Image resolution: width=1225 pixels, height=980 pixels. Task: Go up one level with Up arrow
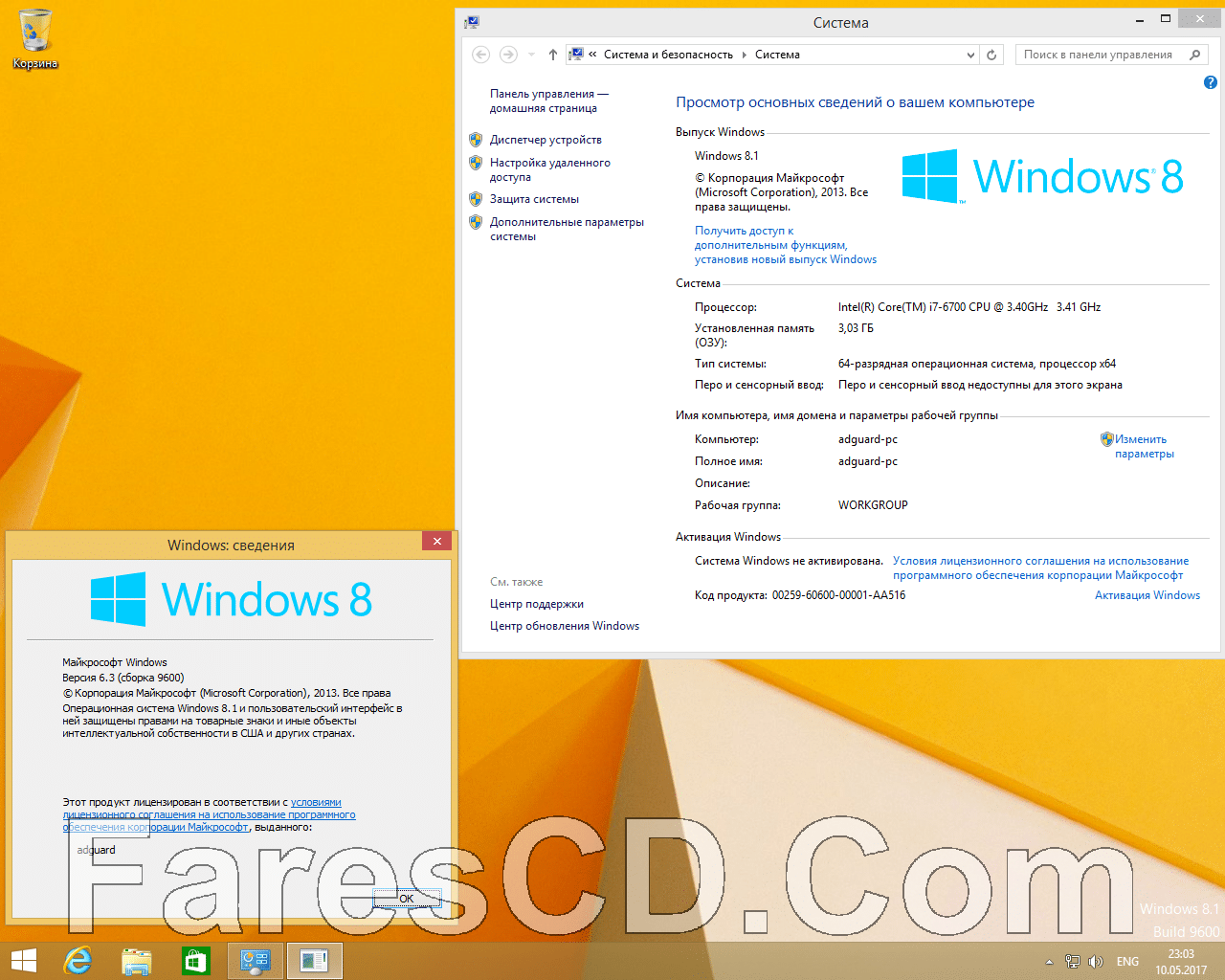pos(553,55)
